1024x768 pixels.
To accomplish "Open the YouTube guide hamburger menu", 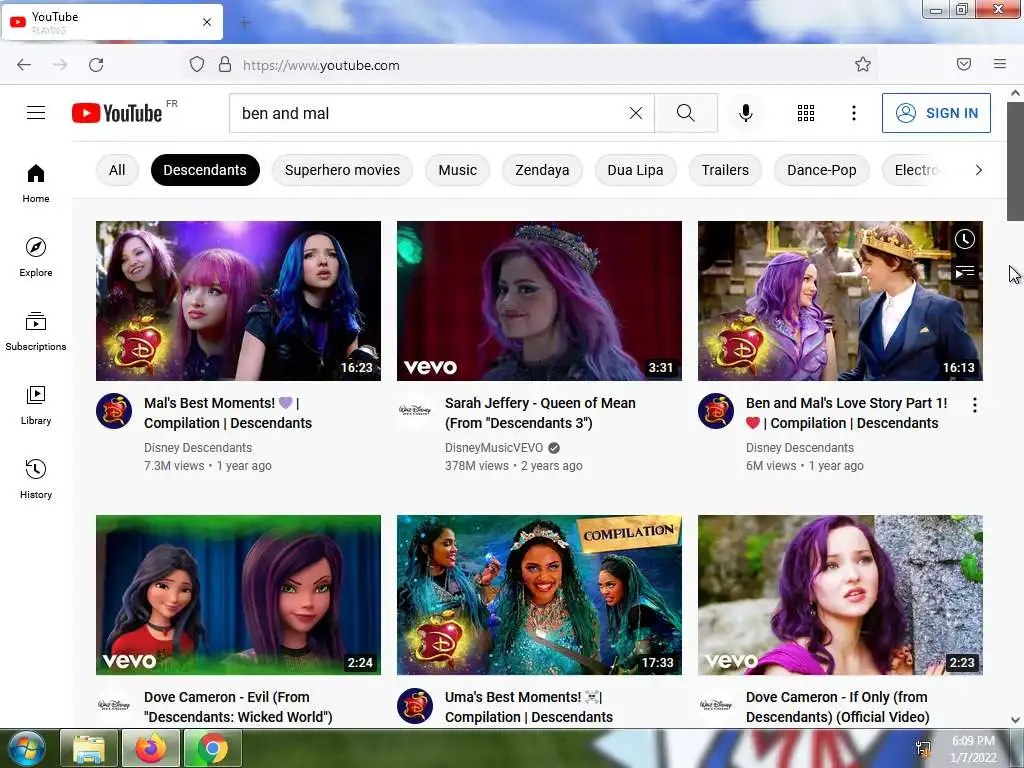I will (x=36, y=113).
